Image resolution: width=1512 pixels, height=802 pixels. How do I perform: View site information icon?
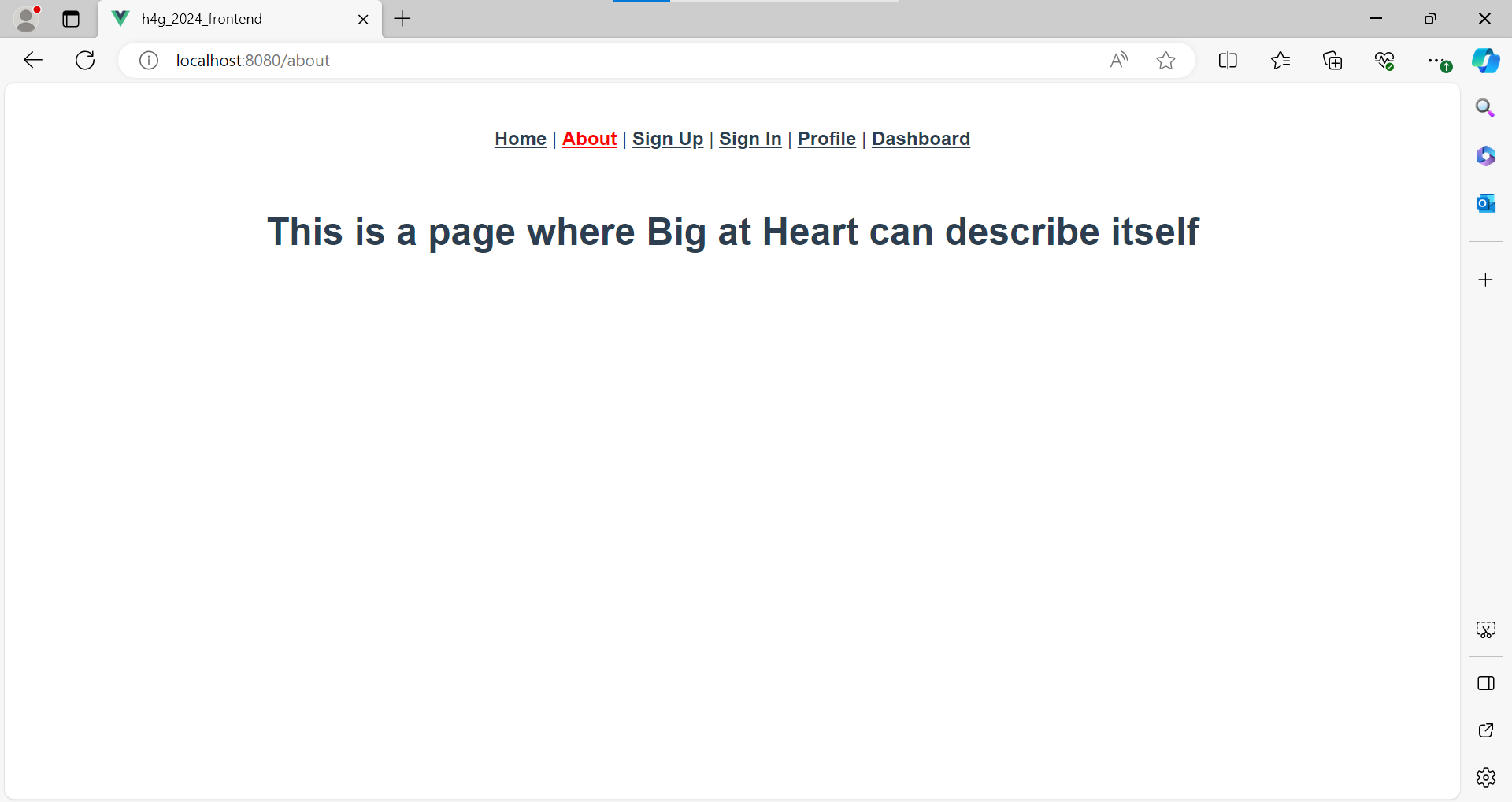149,60
